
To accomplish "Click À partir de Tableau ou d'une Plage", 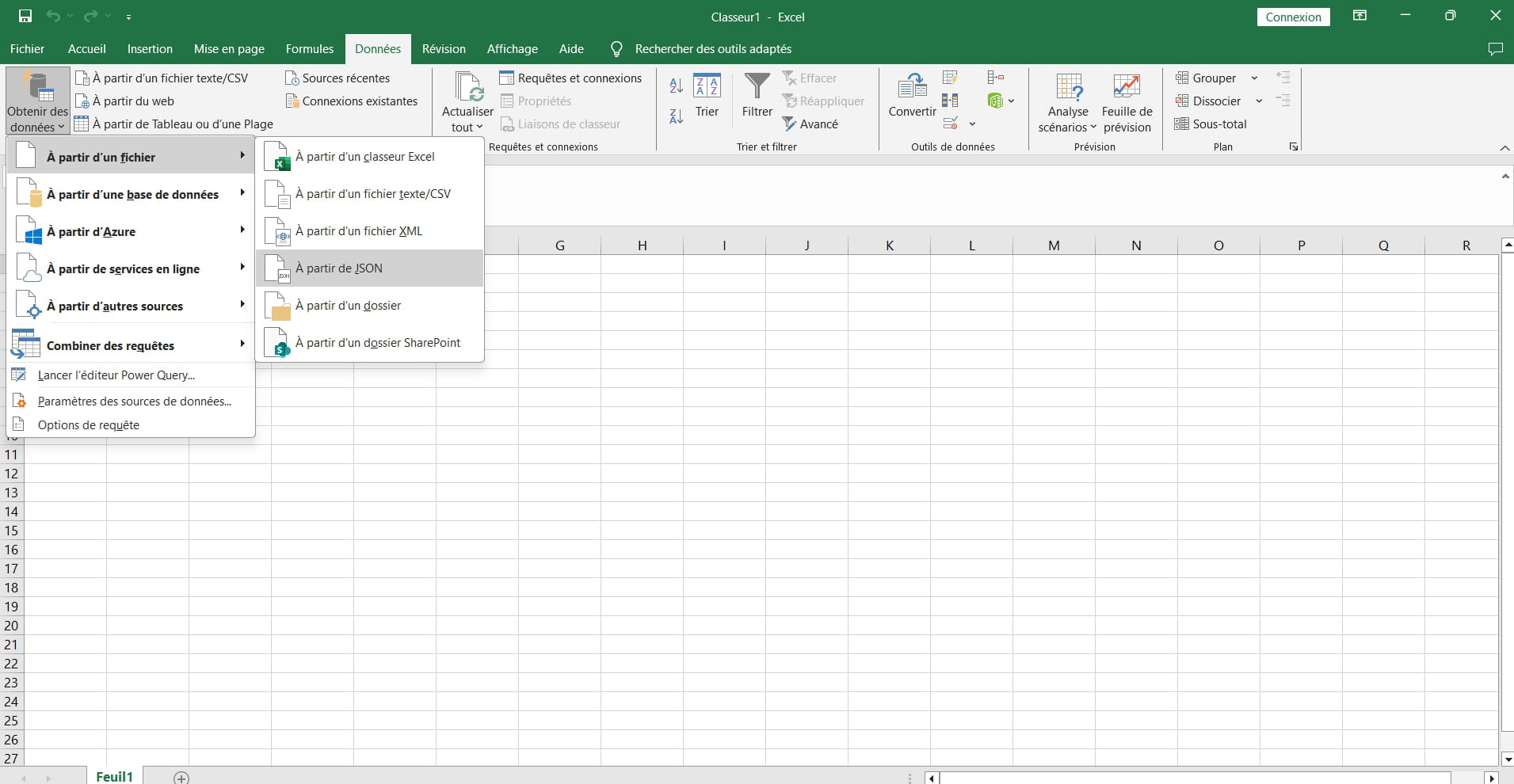I will pos(174,124).
